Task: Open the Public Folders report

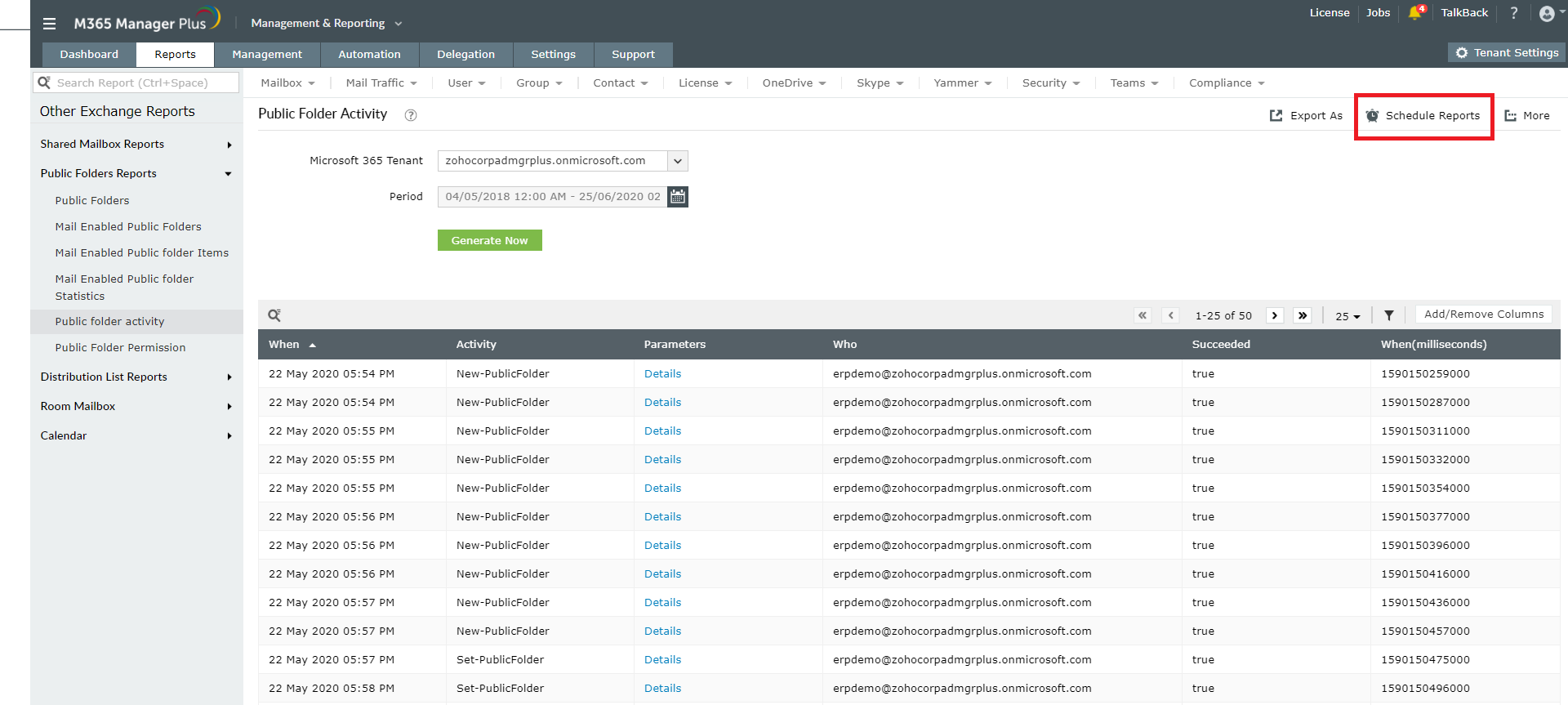Action: (x=92, y=201)
